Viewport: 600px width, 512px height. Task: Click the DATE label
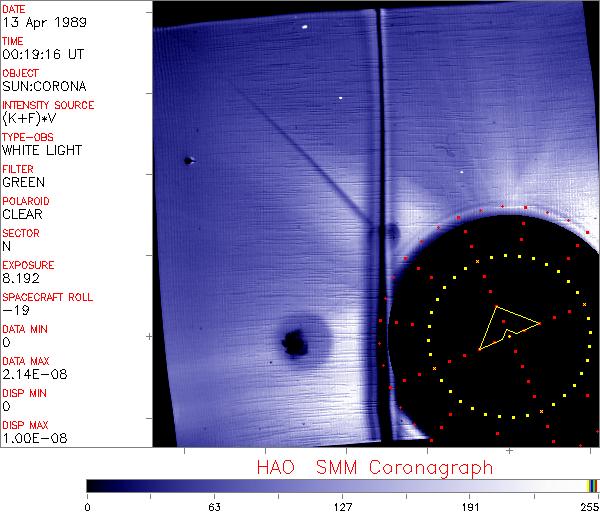coord(14,9)
